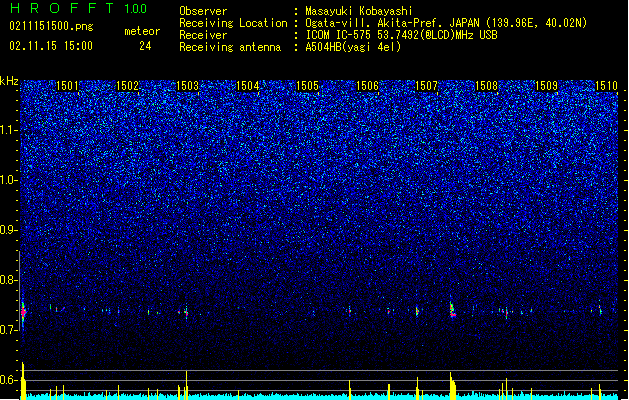
Task: Click the Receiving Location value text
Action: [446, 23]
